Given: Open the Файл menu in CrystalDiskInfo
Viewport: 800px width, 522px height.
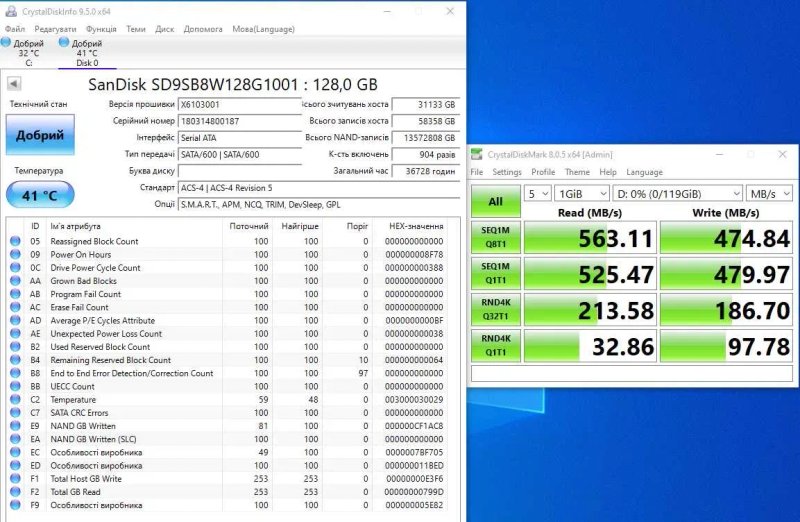Looking at the screenshot, I should (15, 29).
